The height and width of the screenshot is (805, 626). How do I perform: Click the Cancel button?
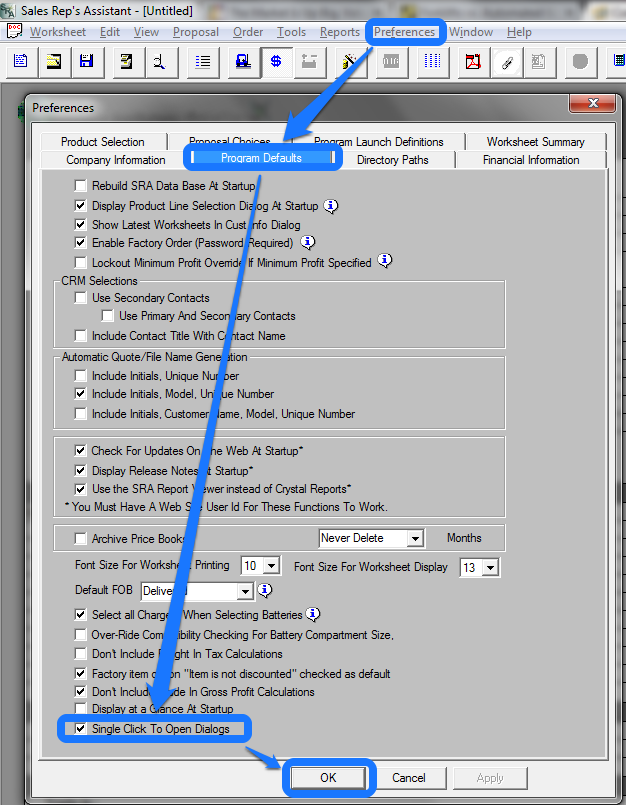pos(409,778)
